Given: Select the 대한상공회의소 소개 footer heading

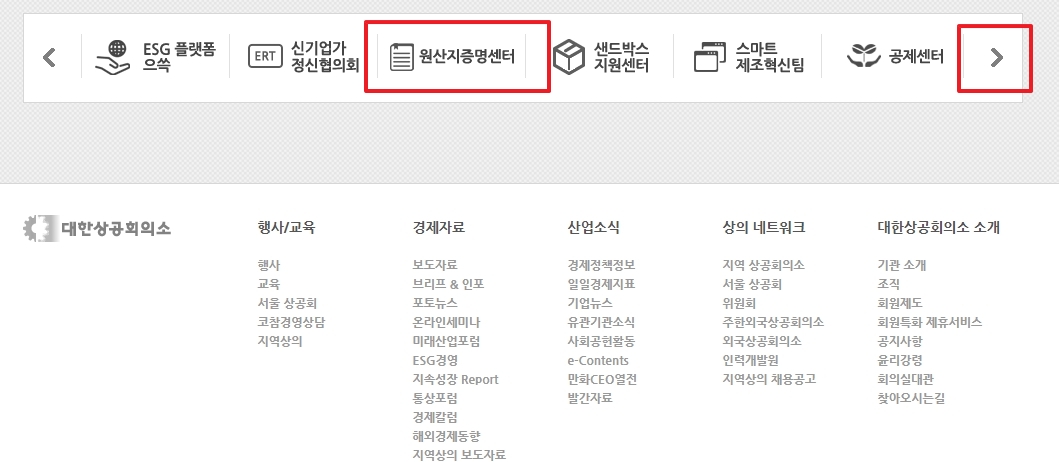Looking at the screenshot, I should click(x=938, y=228).
